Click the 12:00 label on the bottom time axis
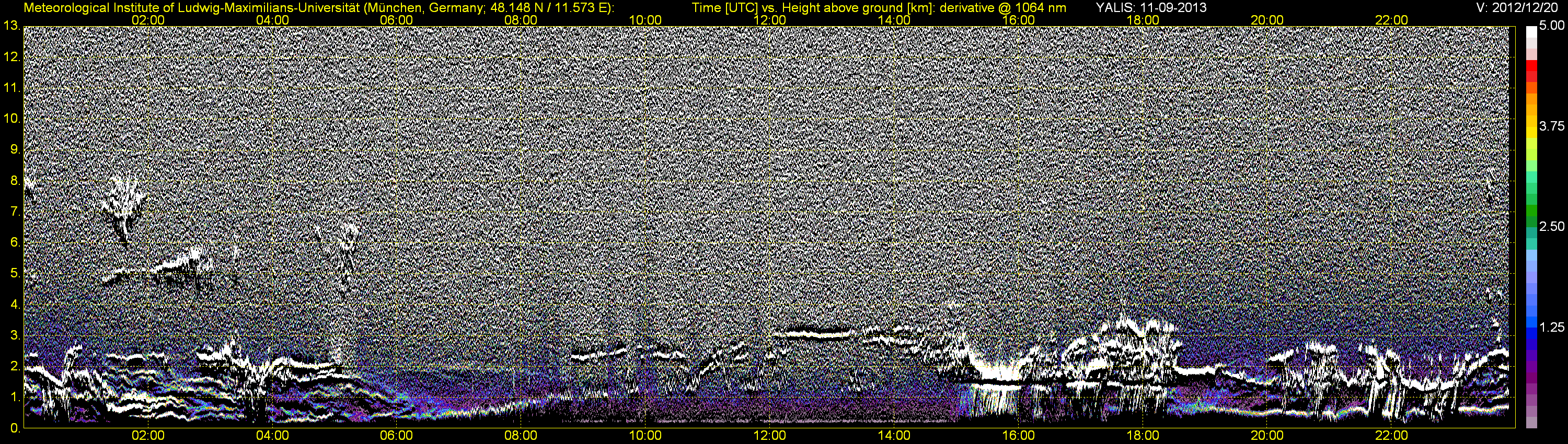Screen dimensions: 1568x444 coord(769,436)
